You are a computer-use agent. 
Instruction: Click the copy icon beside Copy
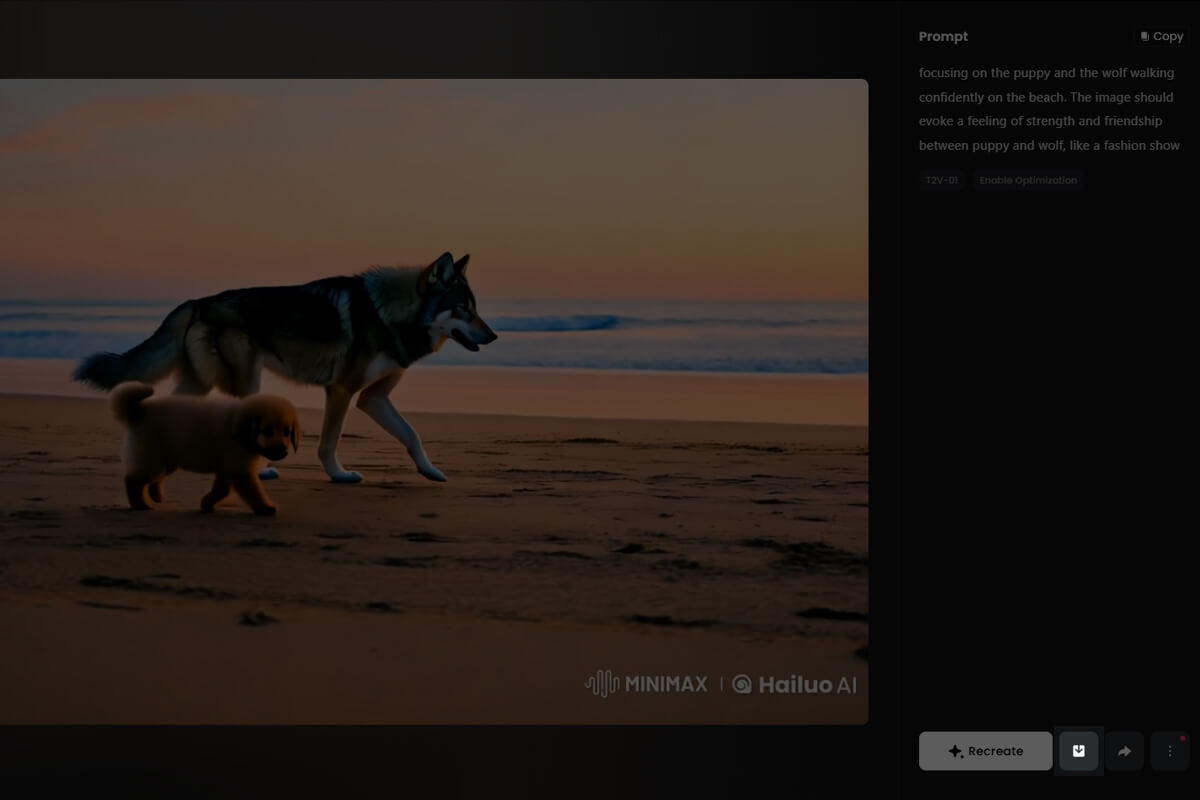pyautogui.click(x=1145, y=36)
